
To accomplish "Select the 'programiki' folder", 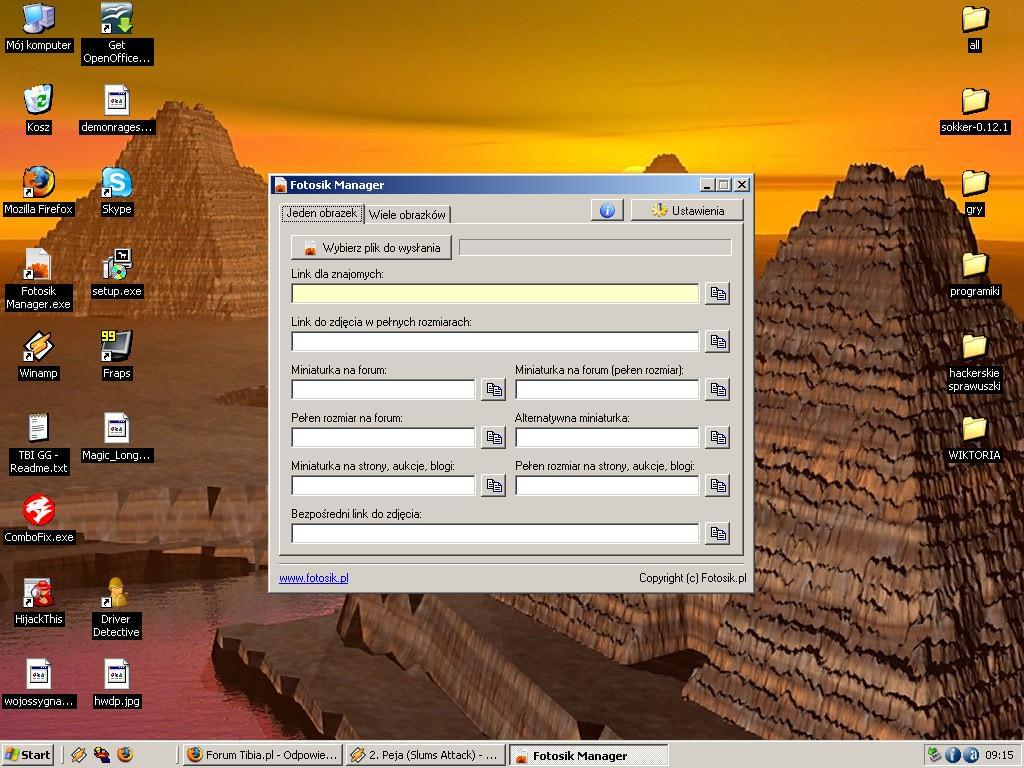I will click(x=974, y=274).
